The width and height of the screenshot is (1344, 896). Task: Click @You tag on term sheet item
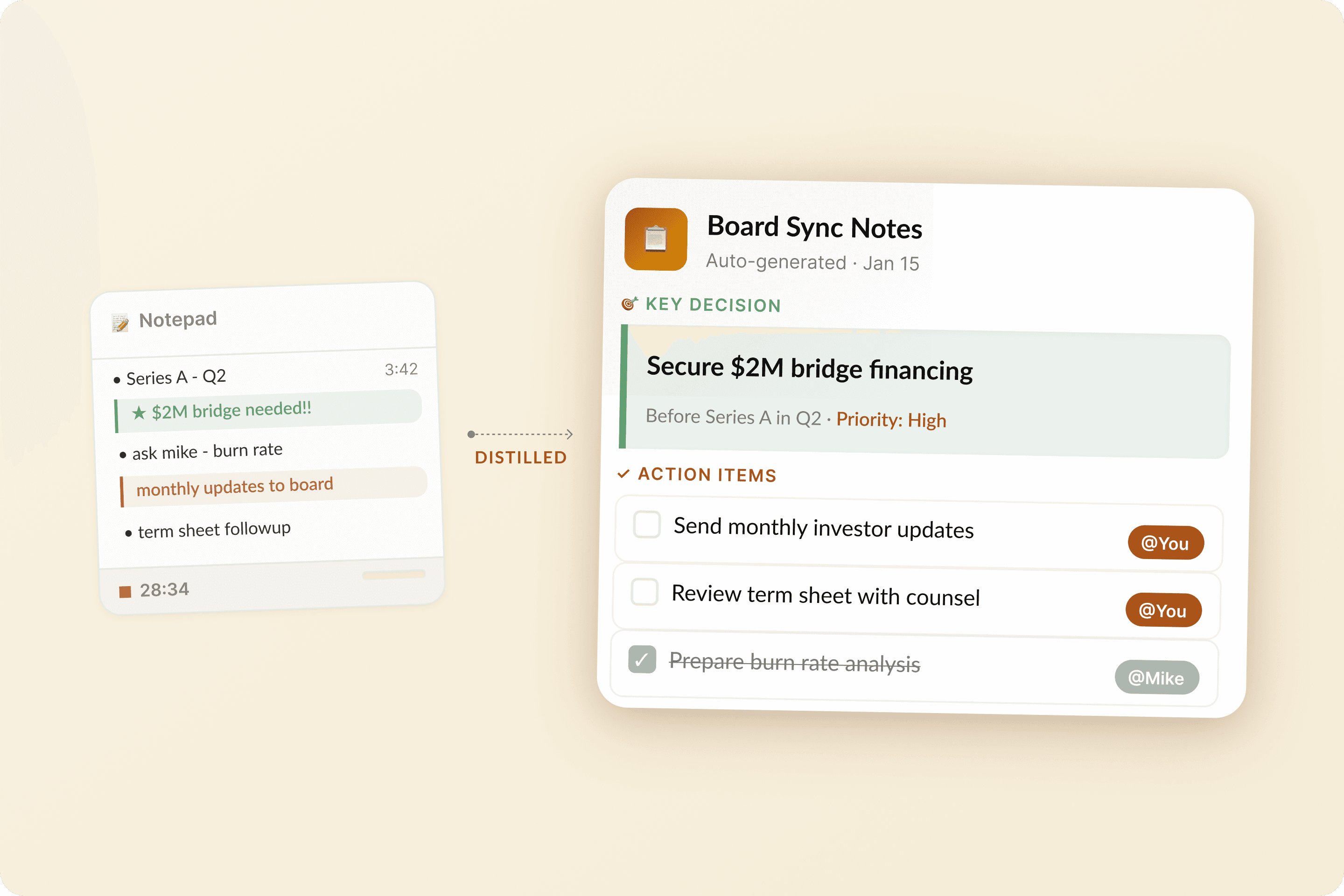click(x=1163, y=610)
